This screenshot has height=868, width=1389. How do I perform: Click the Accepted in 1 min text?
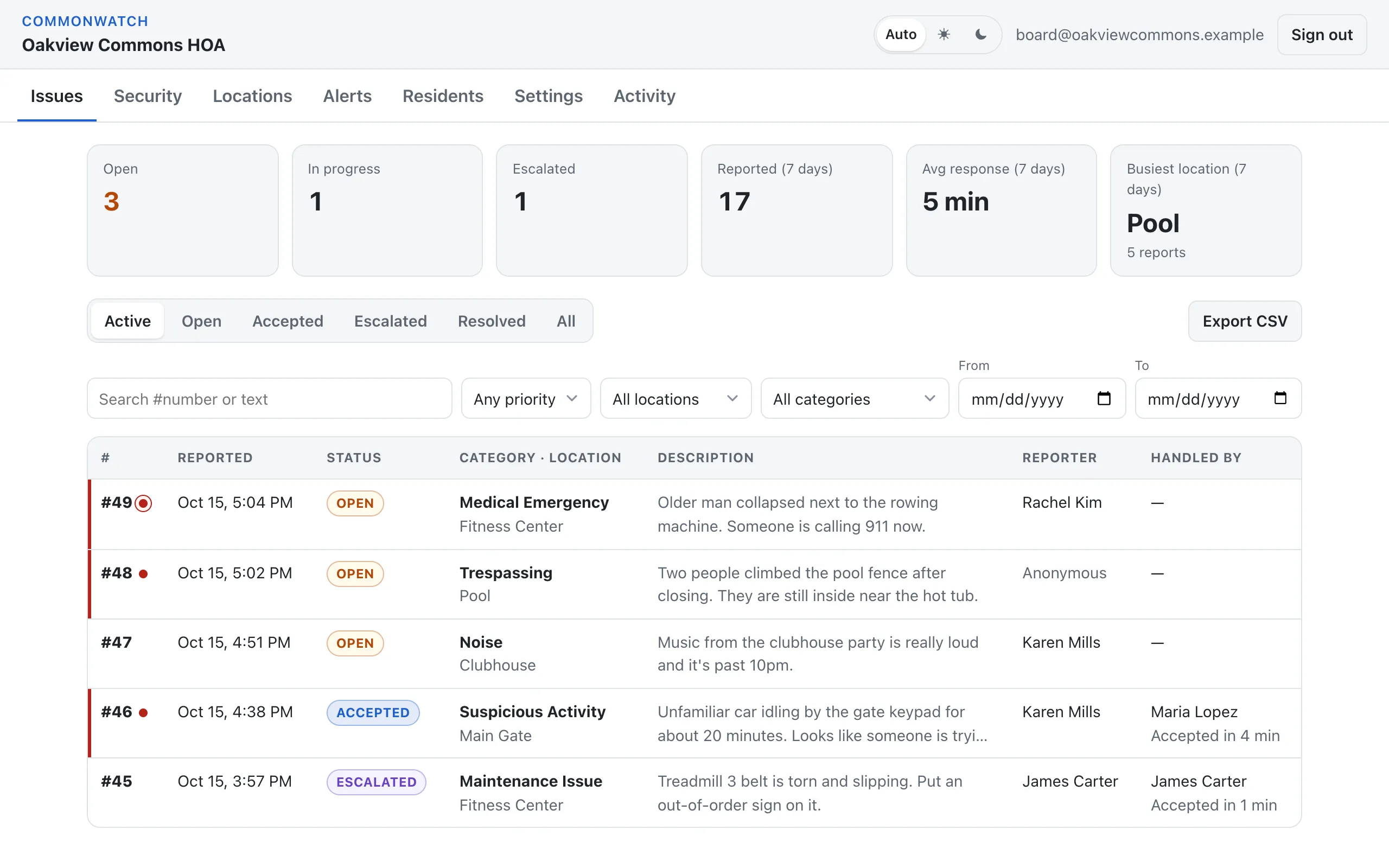pos(1213,805)
